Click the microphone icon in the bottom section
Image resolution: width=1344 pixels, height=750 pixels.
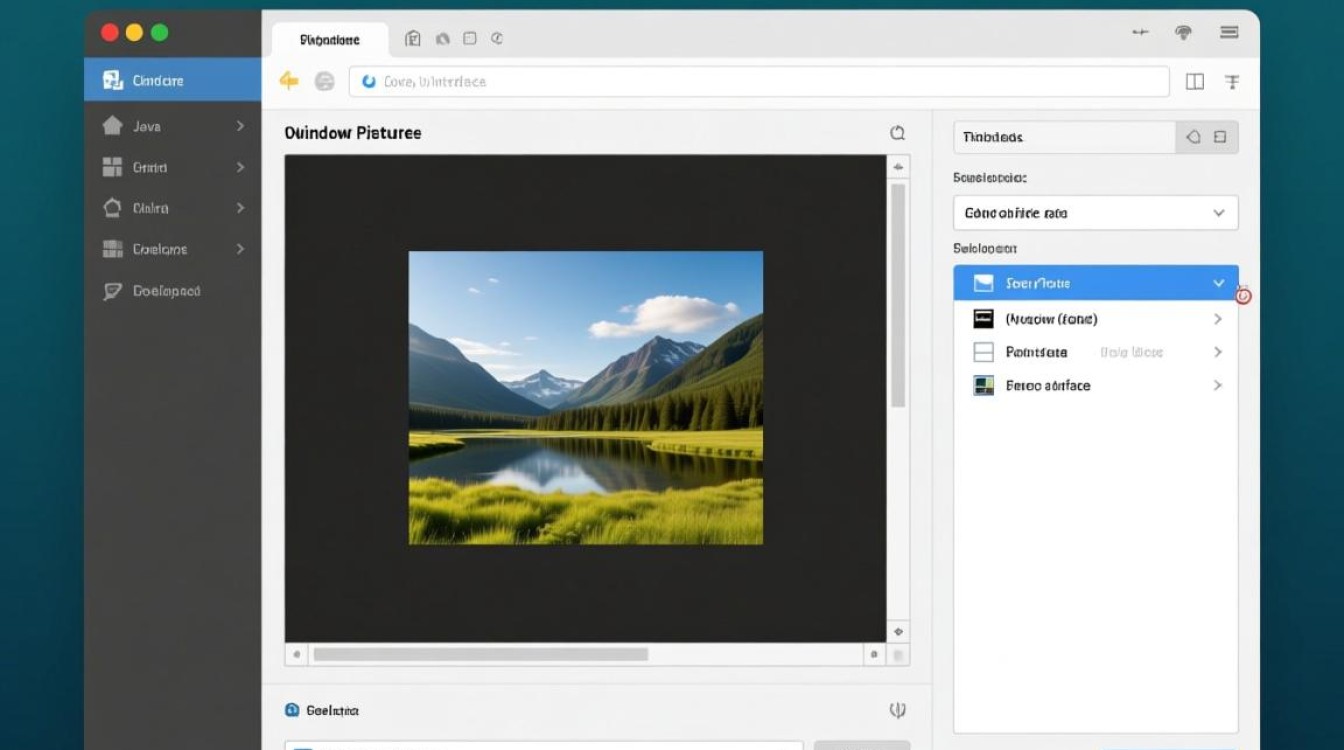897,710
